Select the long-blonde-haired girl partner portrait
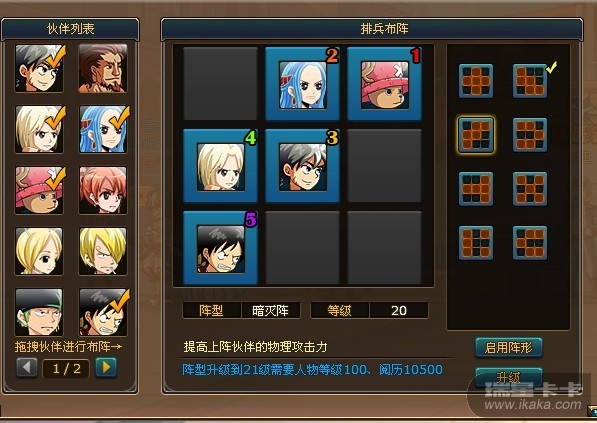This screenshot has height=423, width=597. (x=39, y=251)
